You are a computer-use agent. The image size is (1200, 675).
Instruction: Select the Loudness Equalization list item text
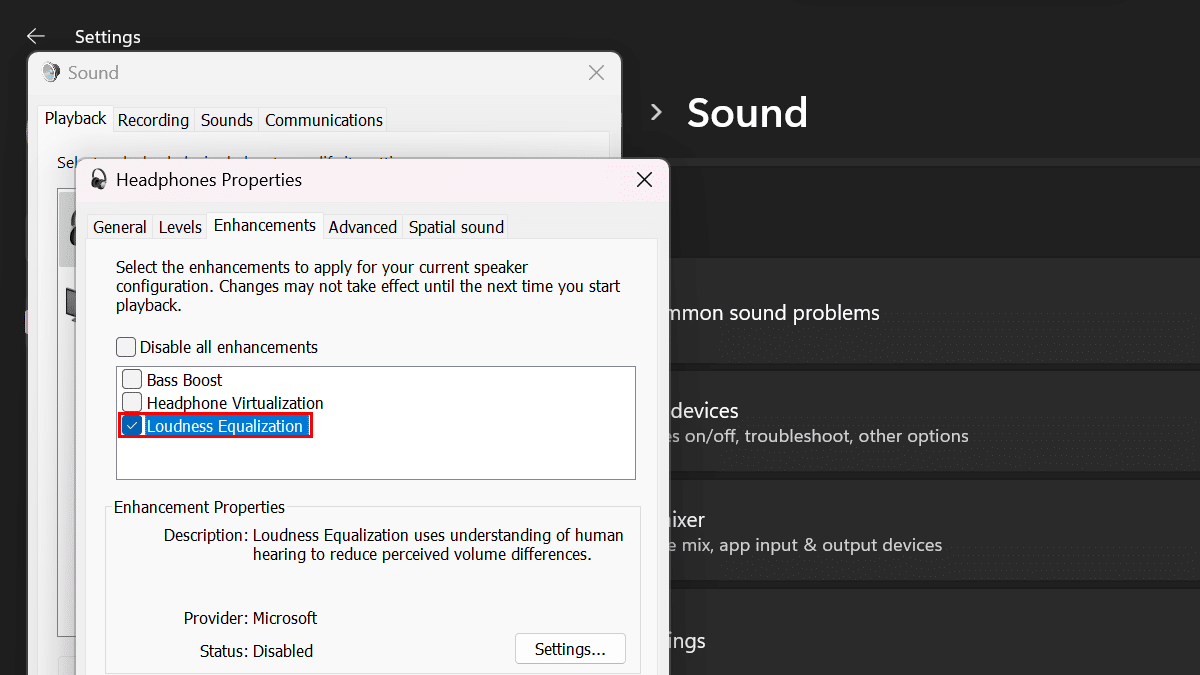pos(225,426)
